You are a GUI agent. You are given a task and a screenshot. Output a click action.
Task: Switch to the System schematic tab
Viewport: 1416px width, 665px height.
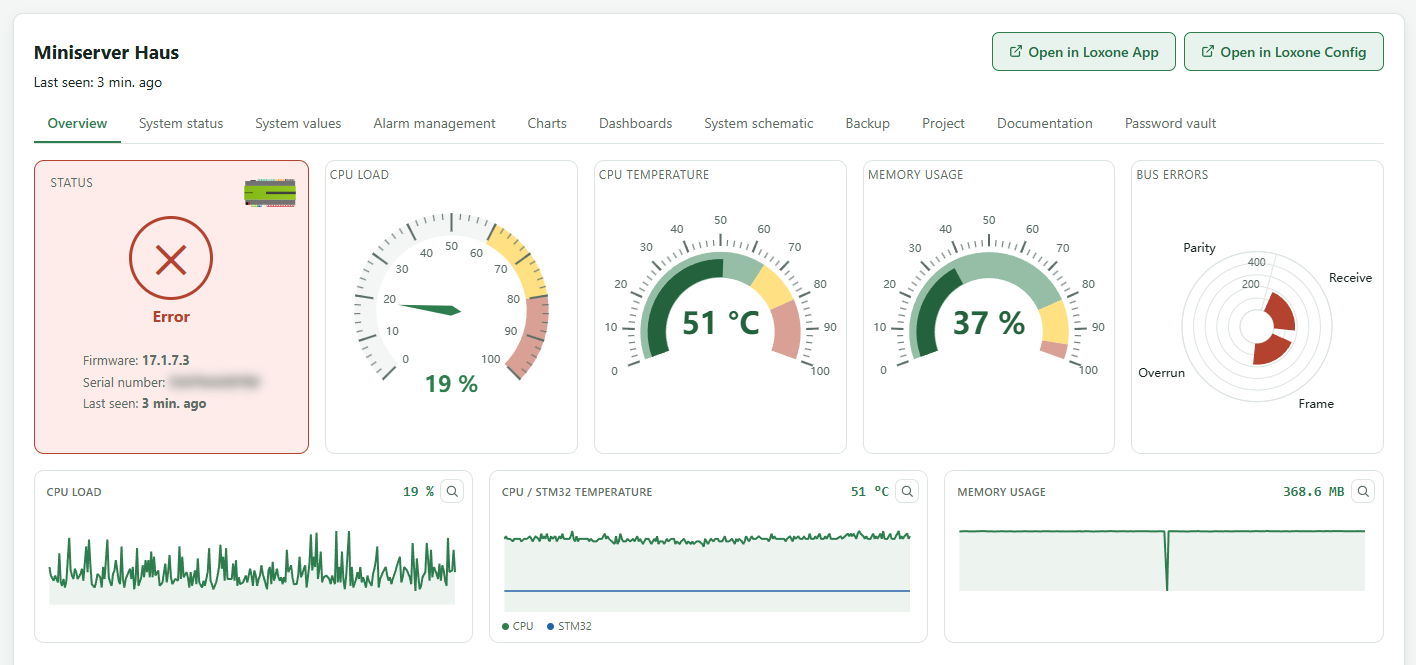point(758,124)
